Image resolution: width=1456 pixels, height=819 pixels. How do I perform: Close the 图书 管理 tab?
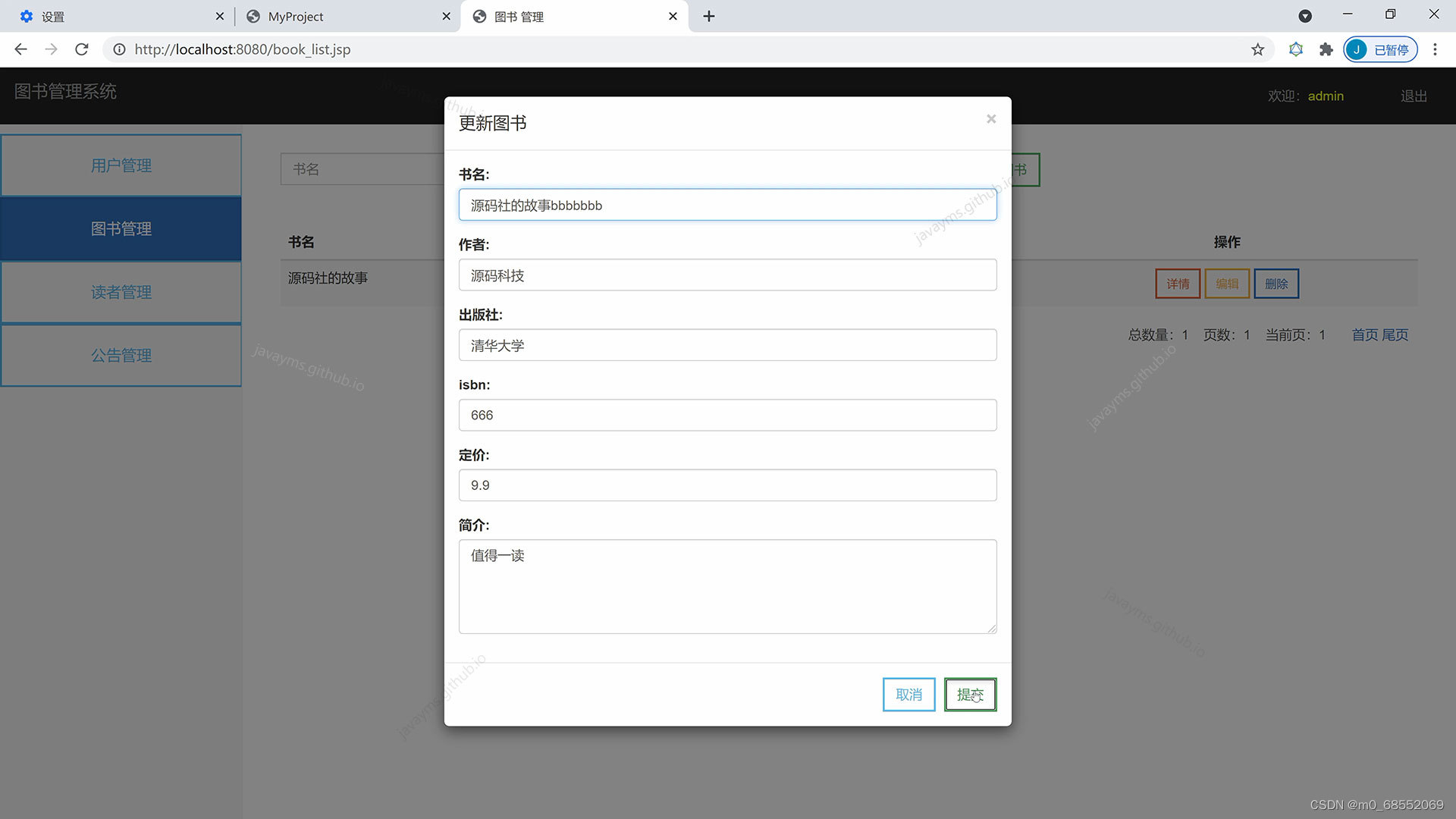(673, 16)
